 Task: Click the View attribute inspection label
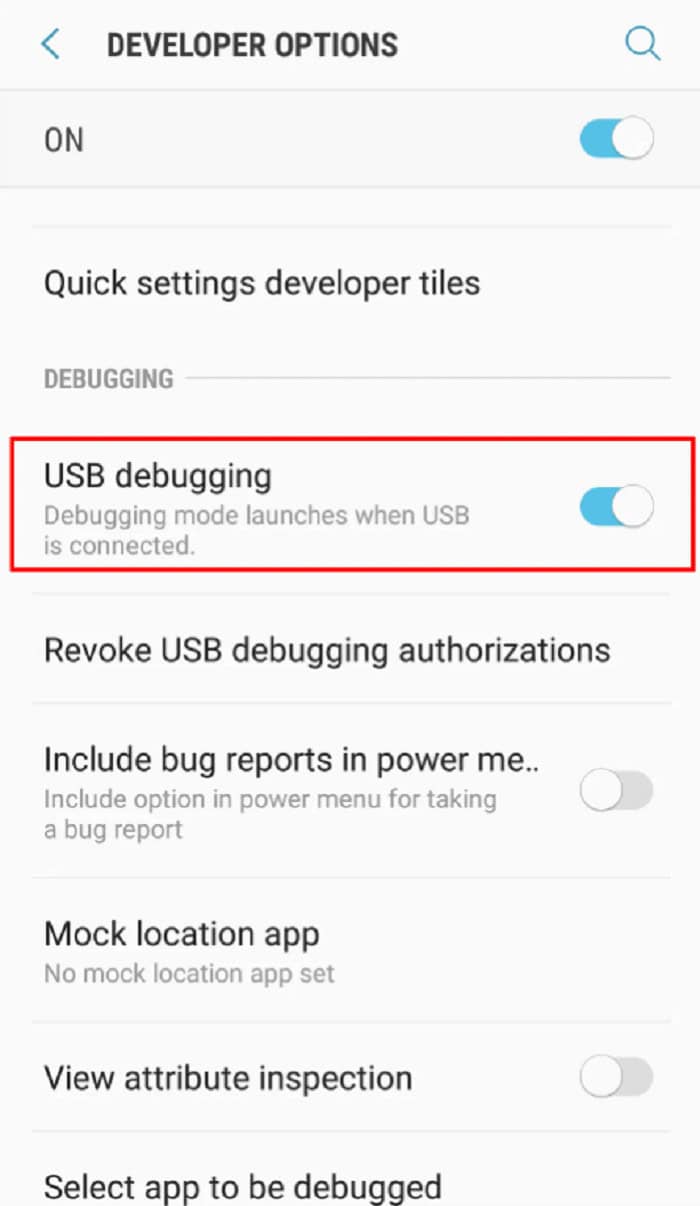(x=228, y=1078)
